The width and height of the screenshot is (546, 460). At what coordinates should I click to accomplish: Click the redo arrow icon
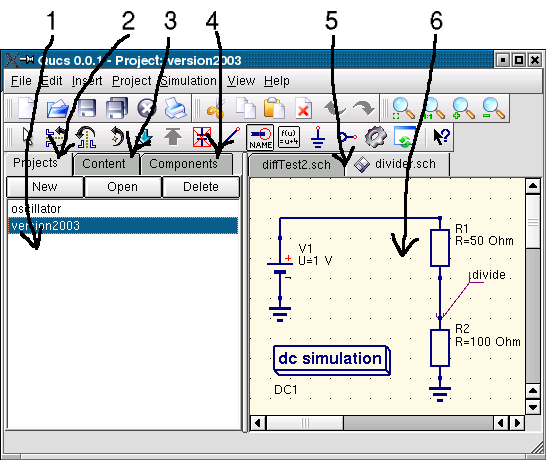[x=364, y=108]
